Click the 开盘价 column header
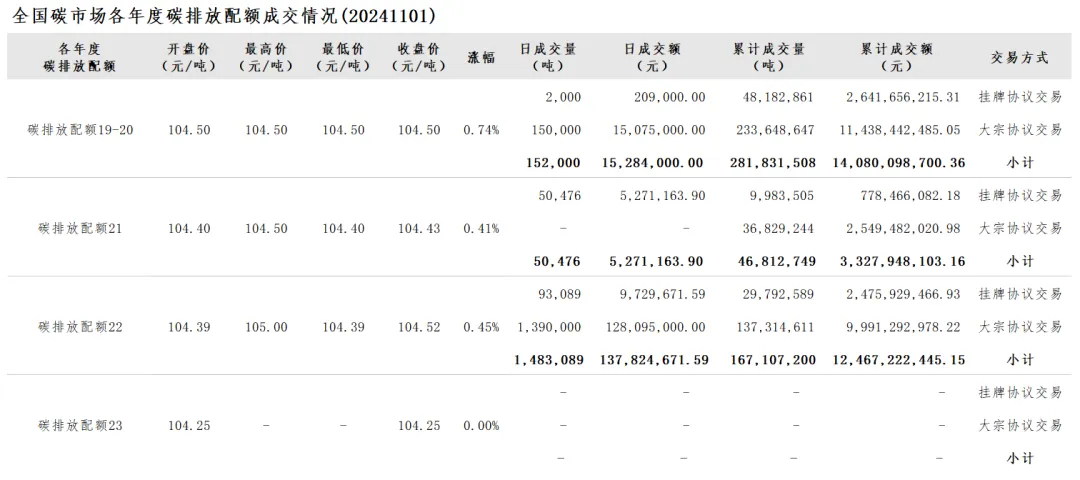1080x480 pixels. [x=189, y=57]
